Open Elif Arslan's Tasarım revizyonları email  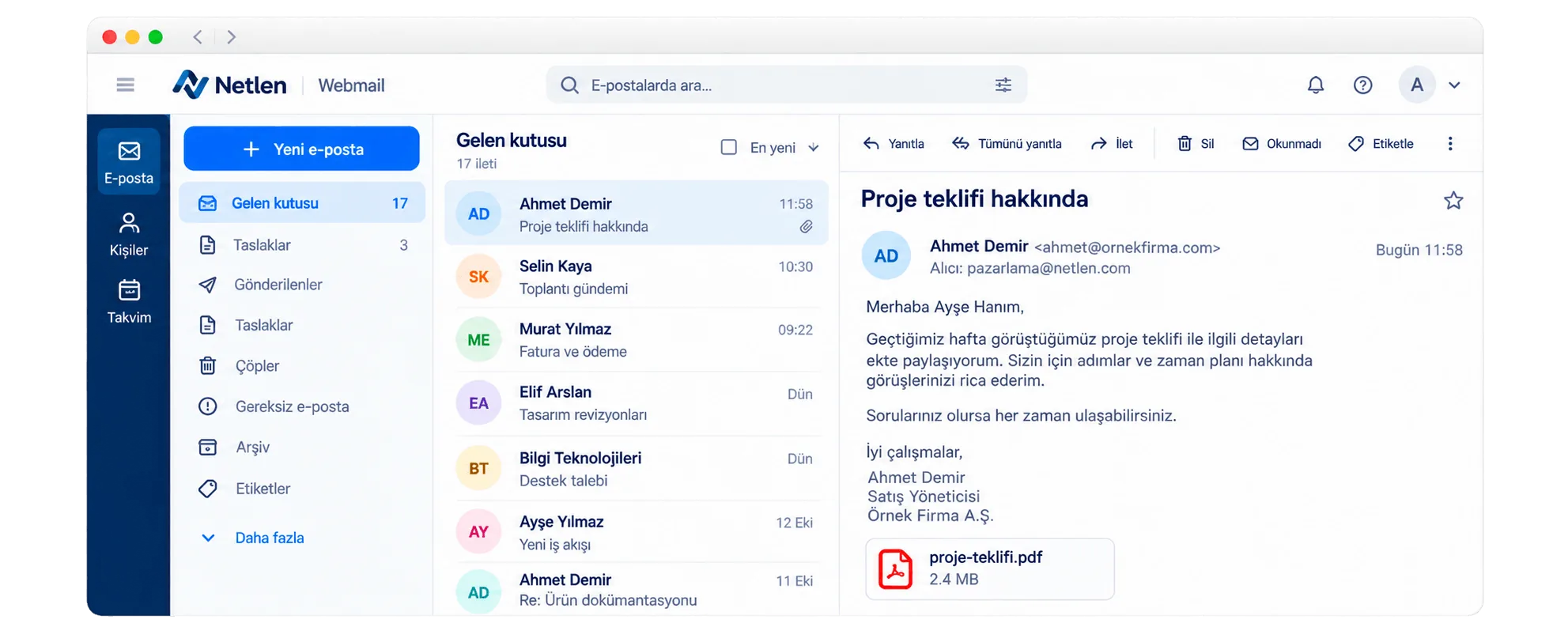point(637,403)
